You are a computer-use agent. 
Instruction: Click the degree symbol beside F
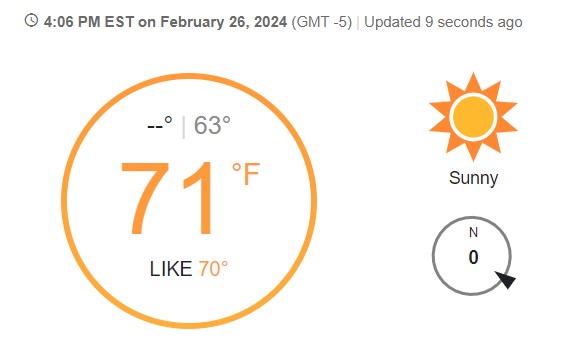pyautogui.click(x=236, y=167)
